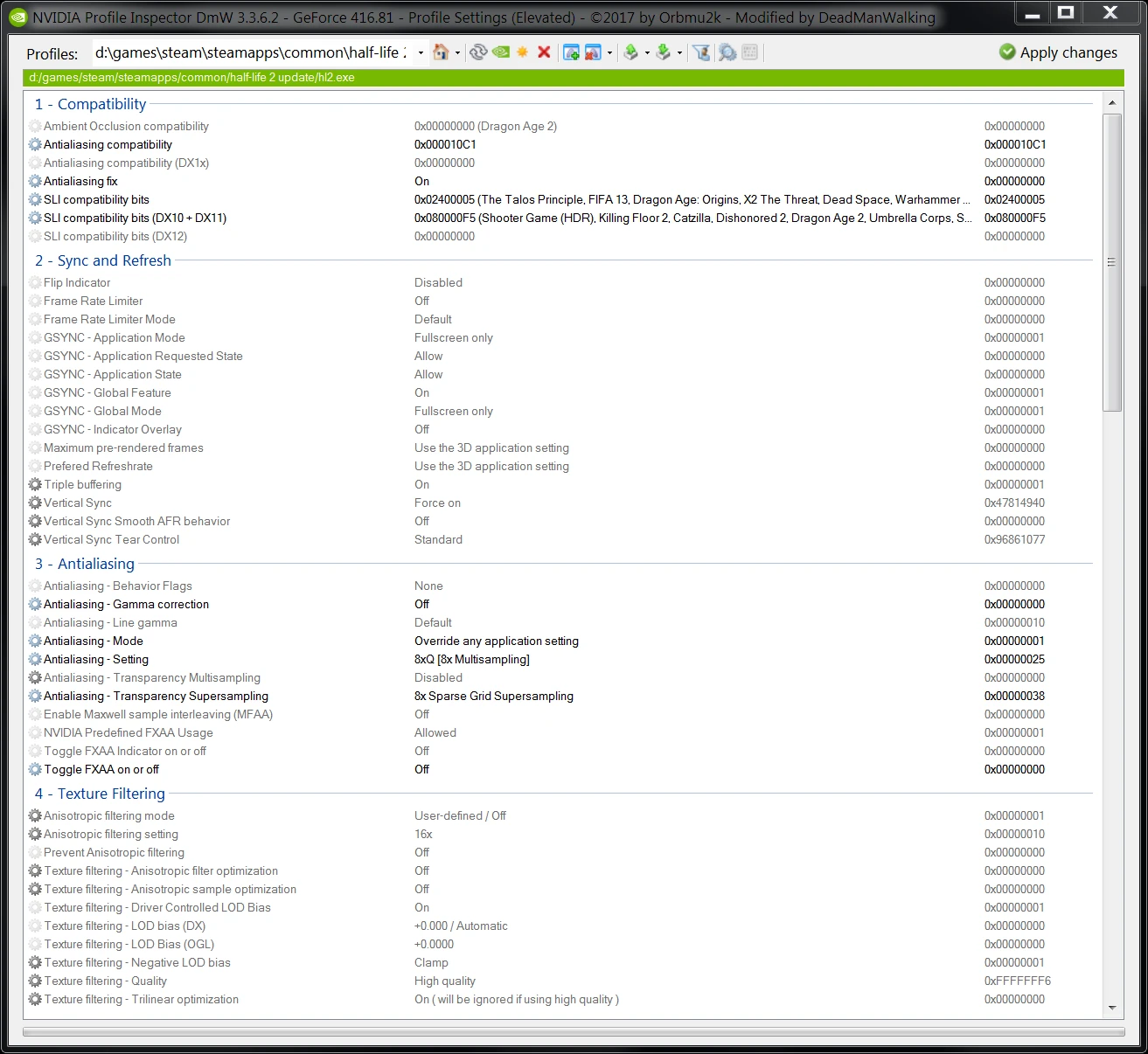Image resolution: width=1148 pixels, height=1054 pixels.
Task: Select the GSYNC - Application Mode setting
Action: tap(114, 337)
